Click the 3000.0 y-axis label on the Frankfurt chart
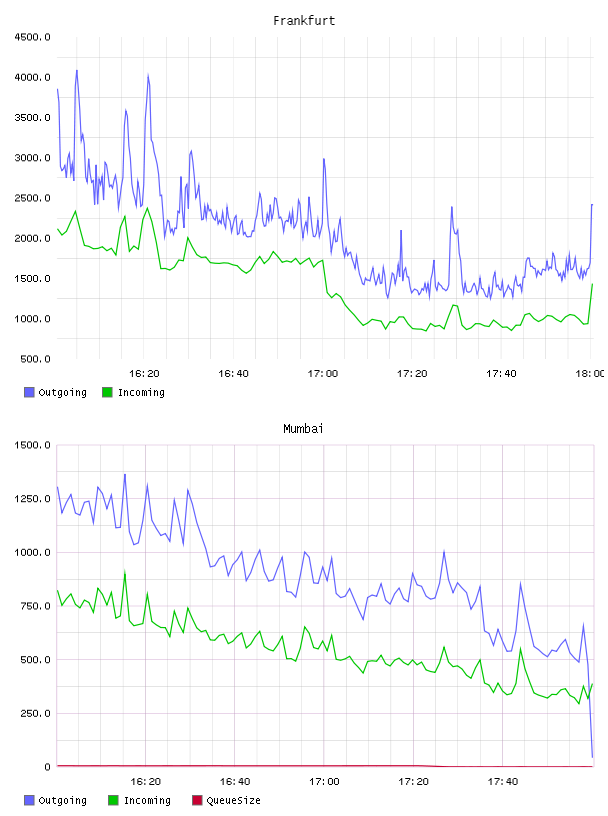Image resolution: width=608 pixels, height=816 pixels. (32, 158)
